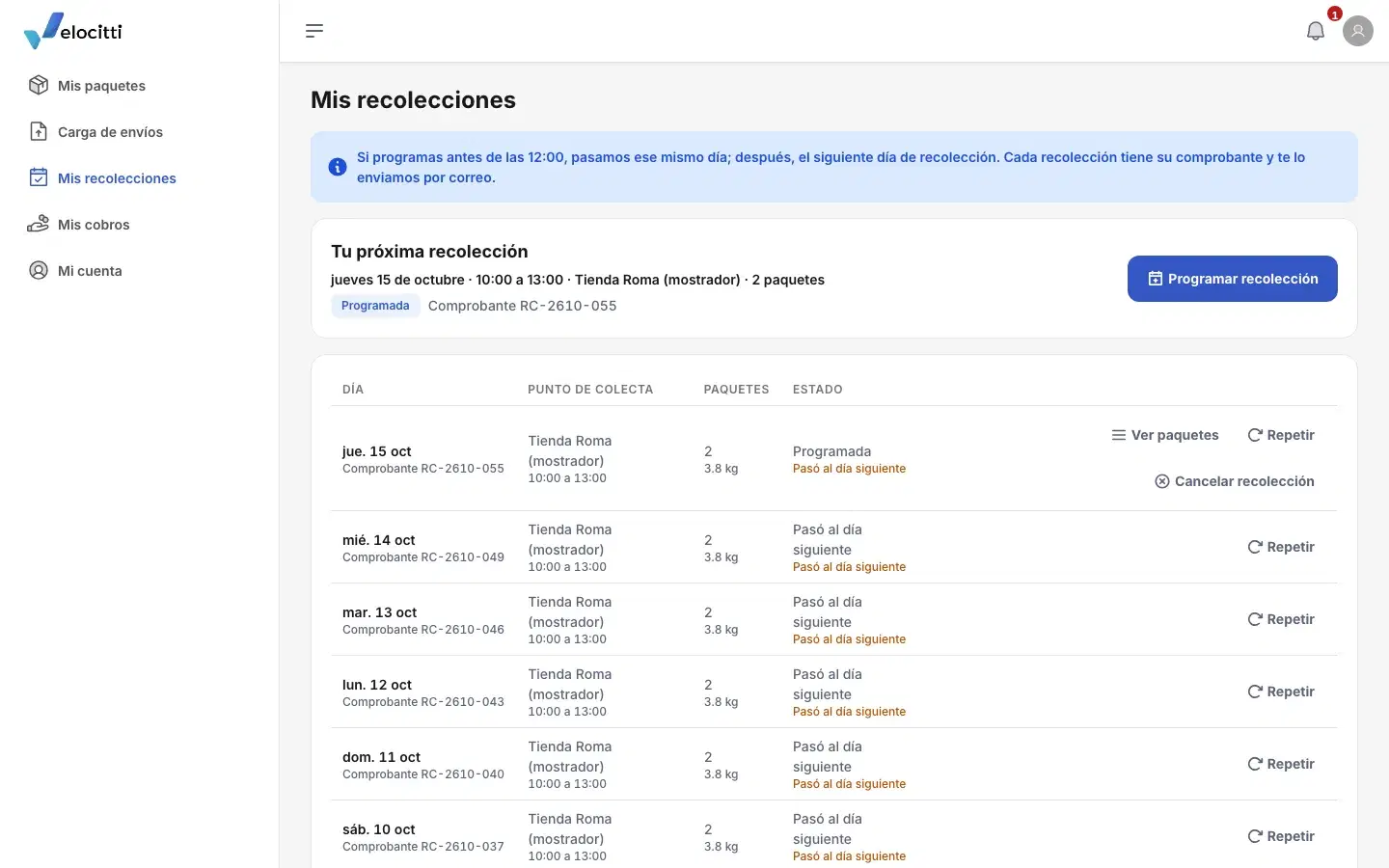
Task: Repeat the dom. 11 oct pickup
Action: pos(1281,764)
